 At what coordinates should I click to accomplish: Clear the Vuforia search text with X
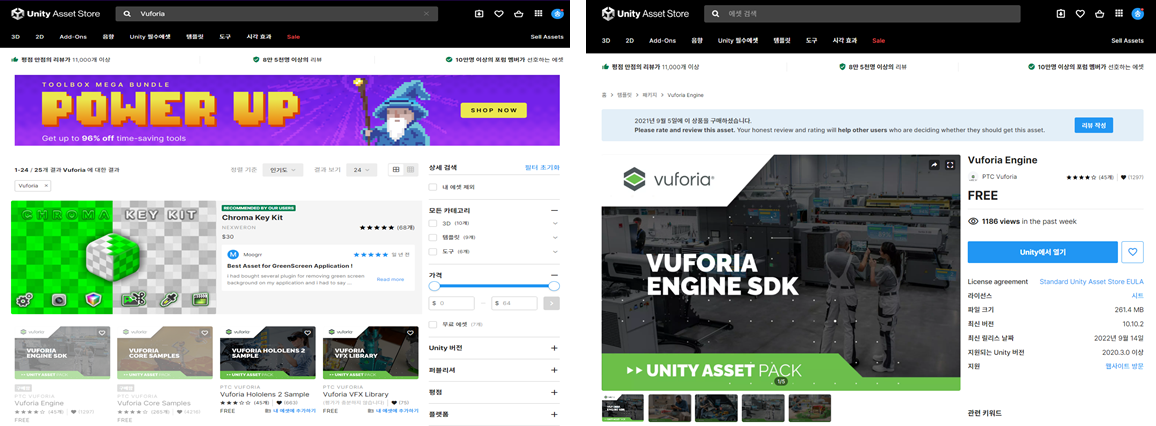pyautogui.click(x=426, y=14)
